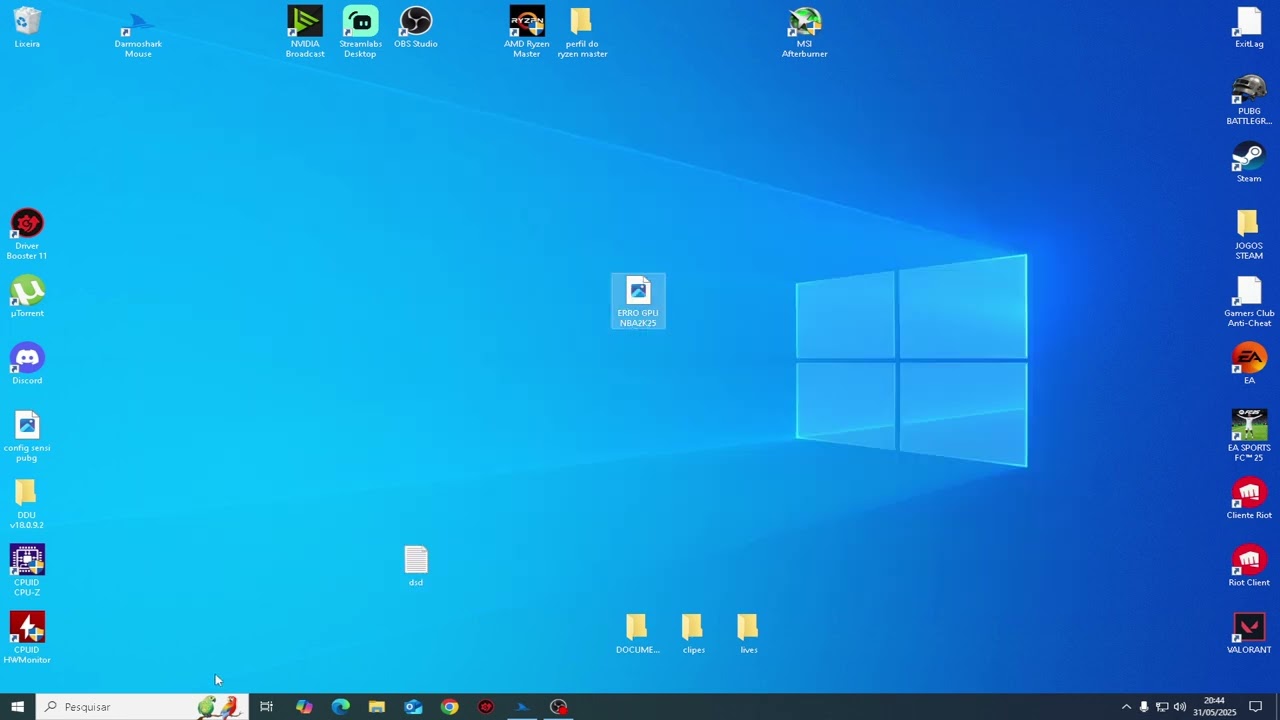Open File Explorer from the taskbar
Screen dimensions: 1280x720
(x=377, y=706)
